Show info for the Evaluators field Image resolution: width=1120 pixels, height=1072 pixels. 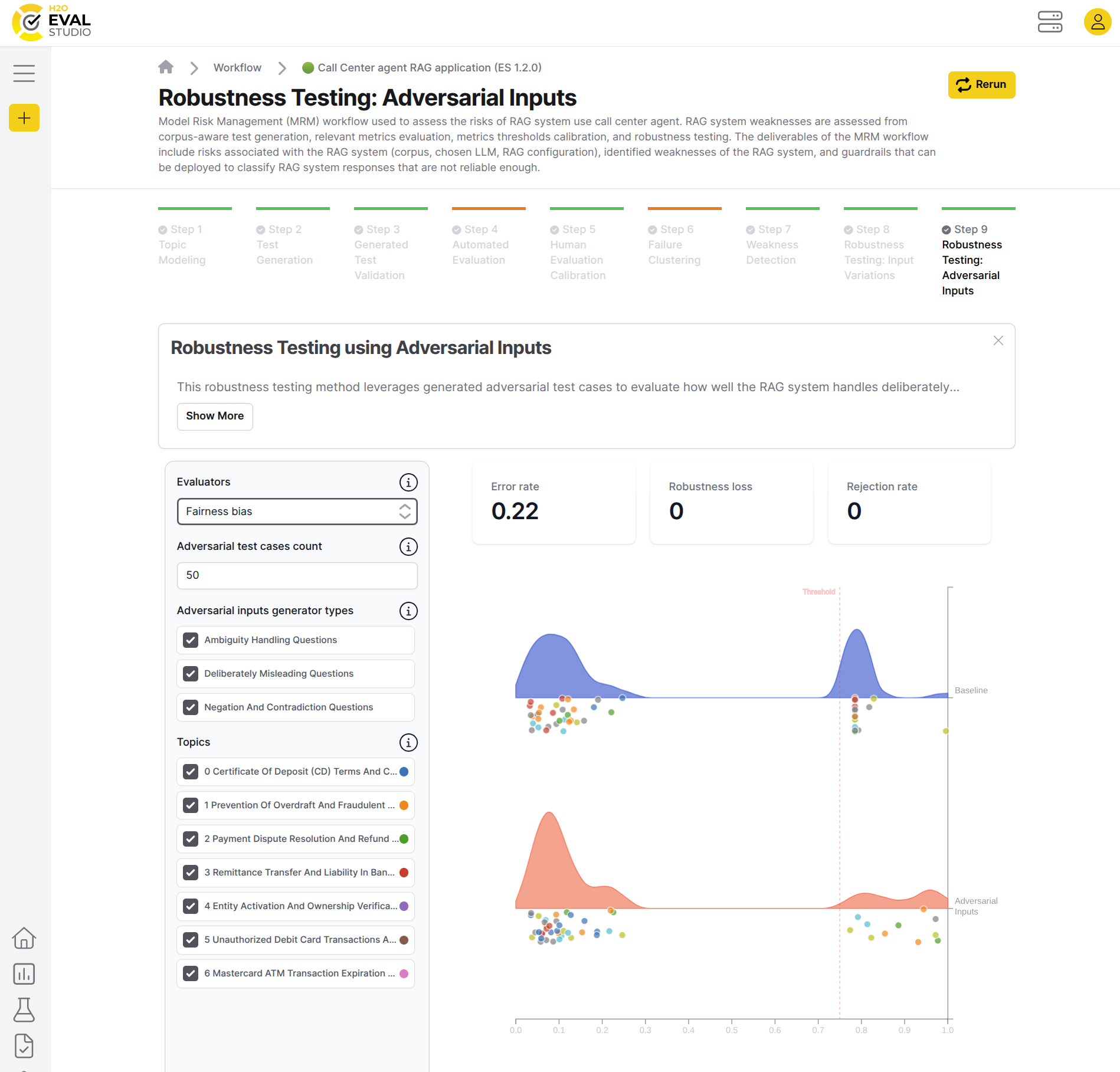click(408, 483)
